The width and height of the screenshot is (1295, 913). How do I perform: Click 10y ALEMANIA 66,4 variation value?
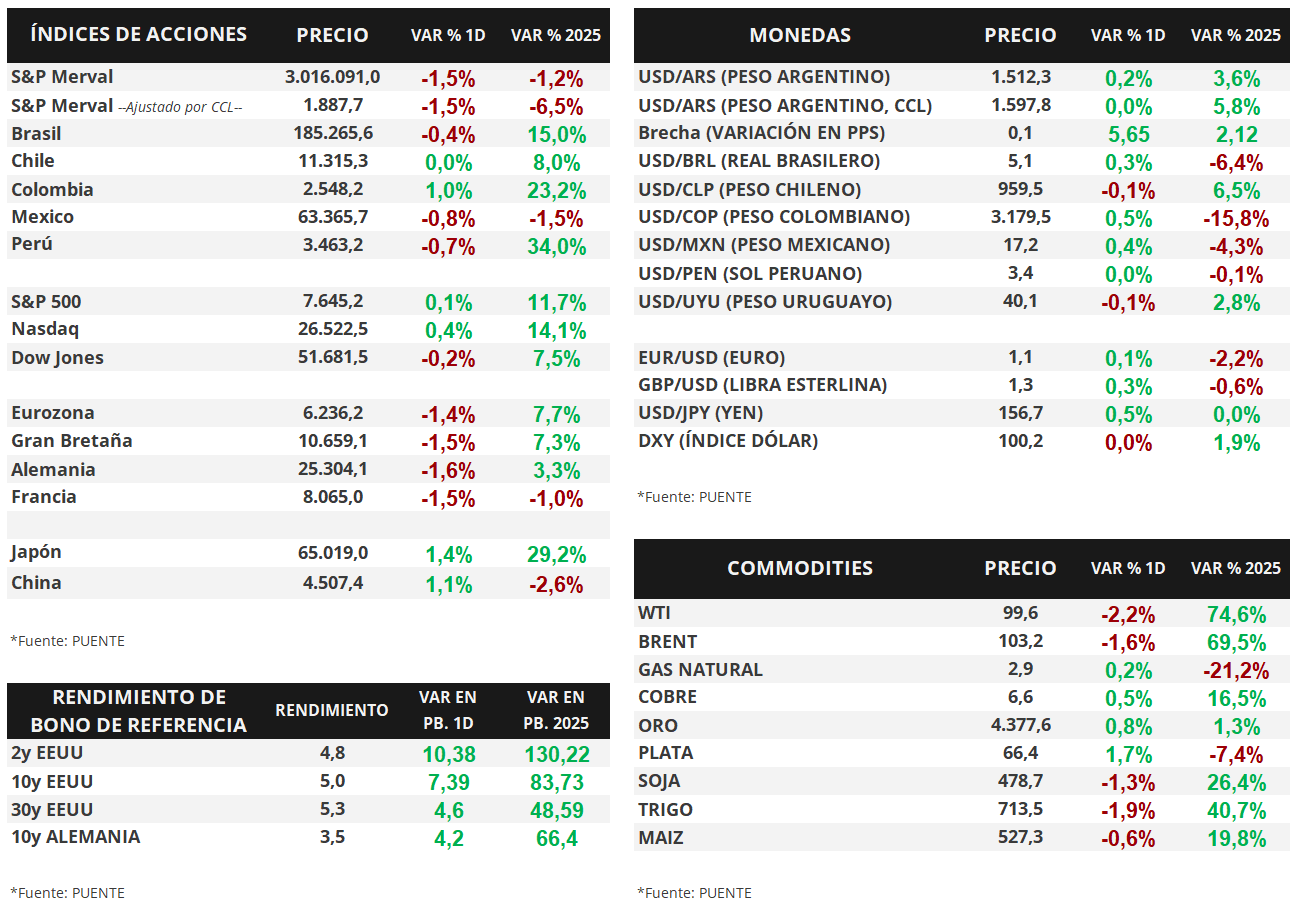tap(556, 839)
